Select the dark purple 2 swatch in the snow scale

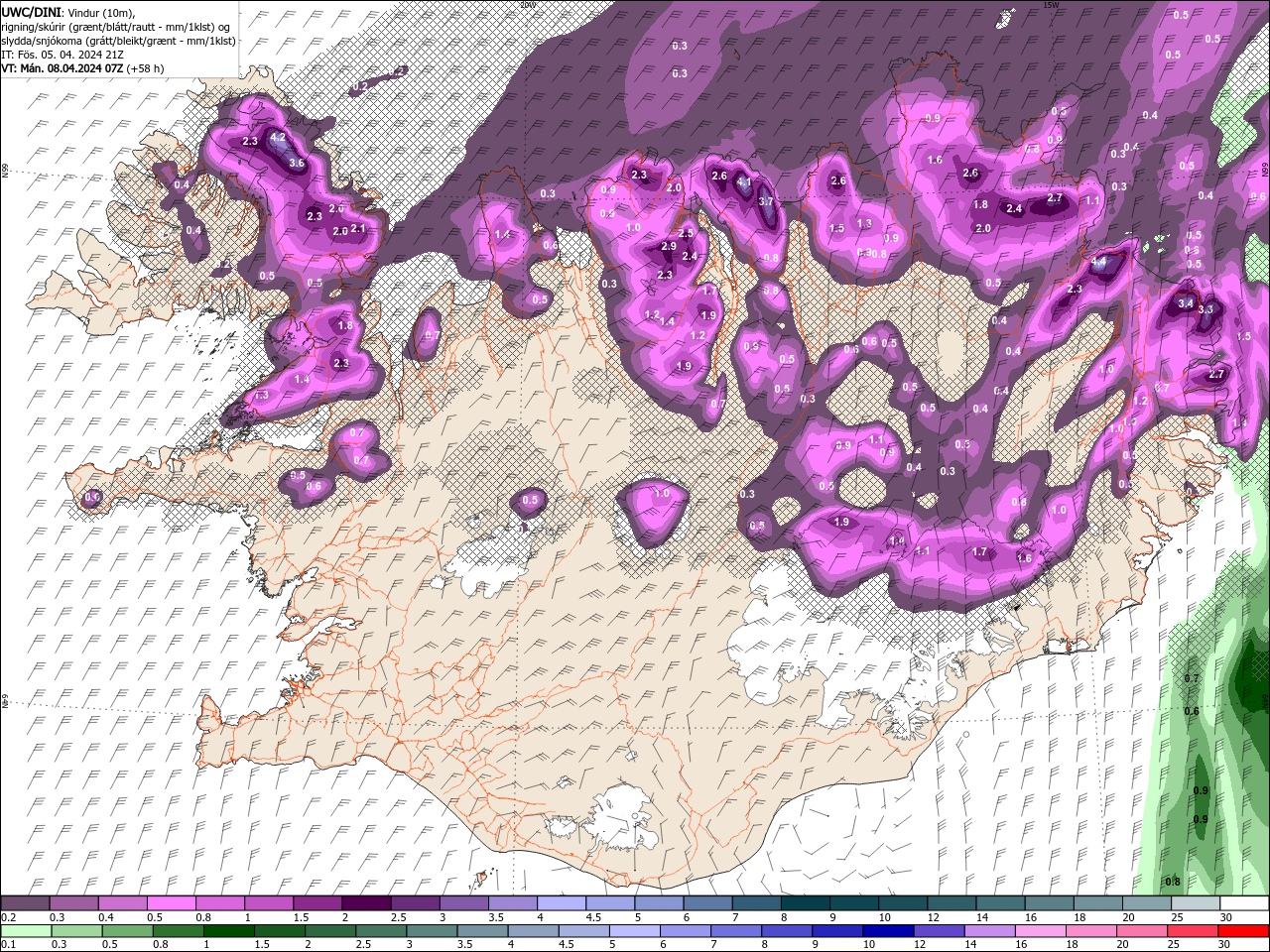(366, 903)
